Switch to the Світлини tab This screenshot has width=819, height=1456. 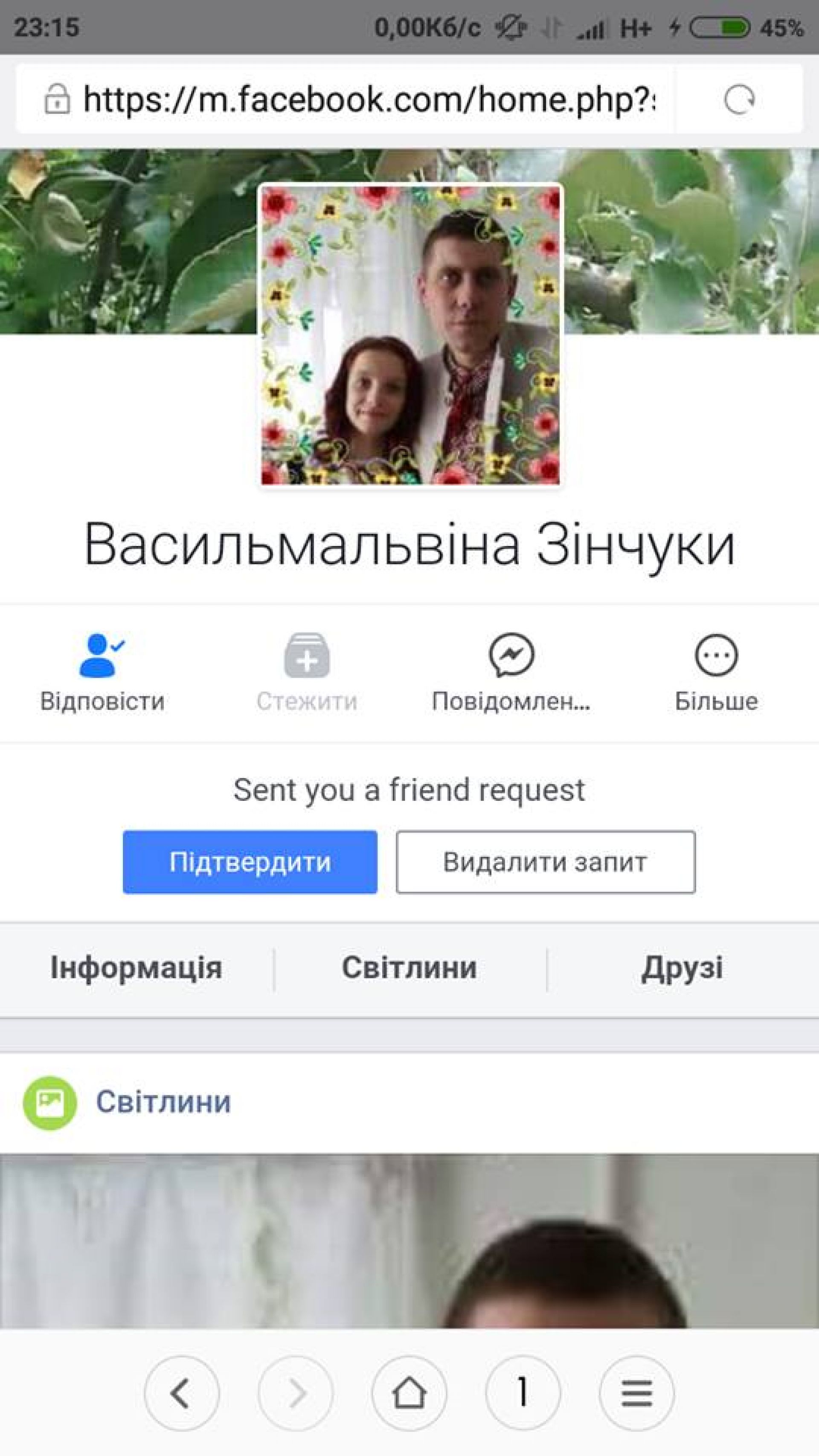tap(410, 967)
